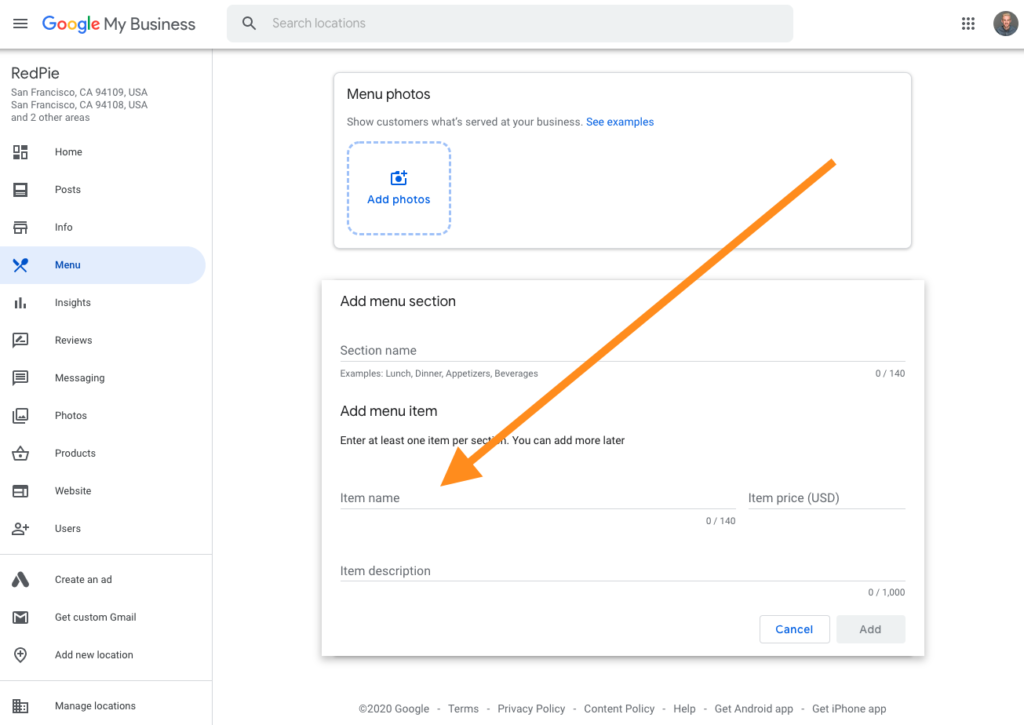Click the Posts icon in sidebar
Screen dimensions: 1024x725
coord(20,190)
